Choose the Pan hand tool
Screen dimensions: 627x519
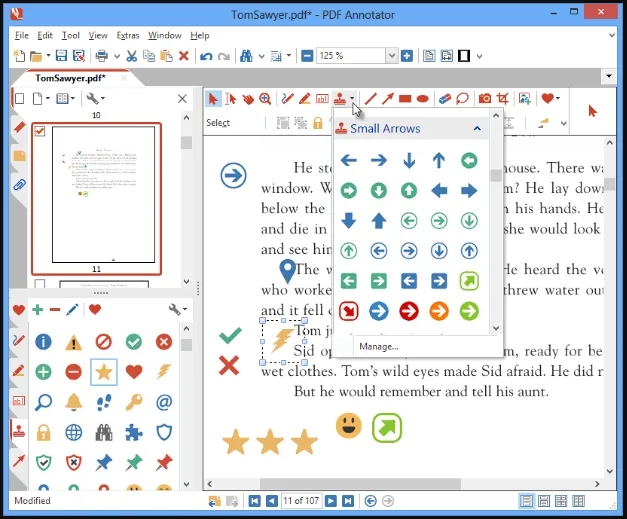pyautogui.click(x=248, y=98)
